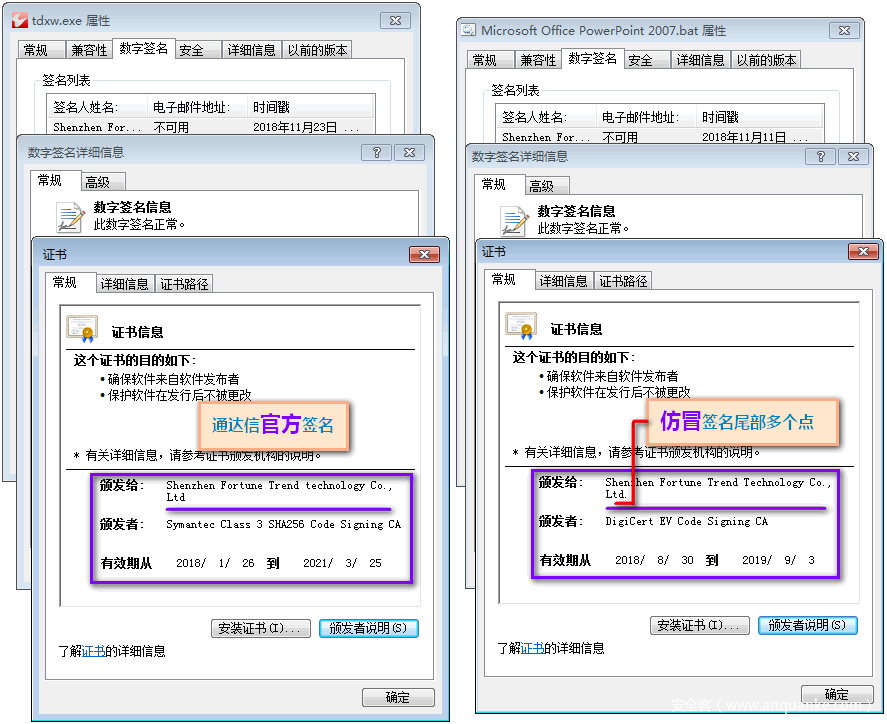The height and width of the screenshot is (724, 887).
Task: Open 兼容性 tab in PowerPoint 2007.bat properties
Action: click(x=538, y=59)
